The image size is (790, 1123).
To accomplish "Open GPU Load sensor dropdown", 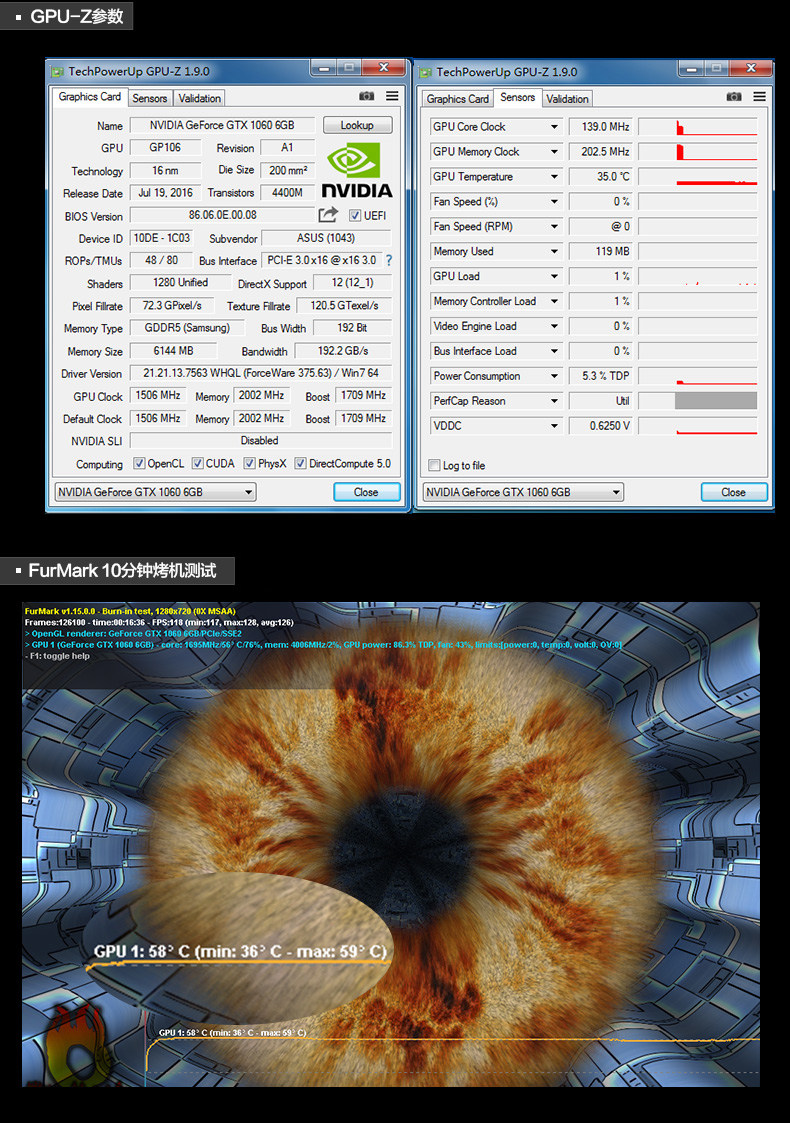I will coord(554,276).
